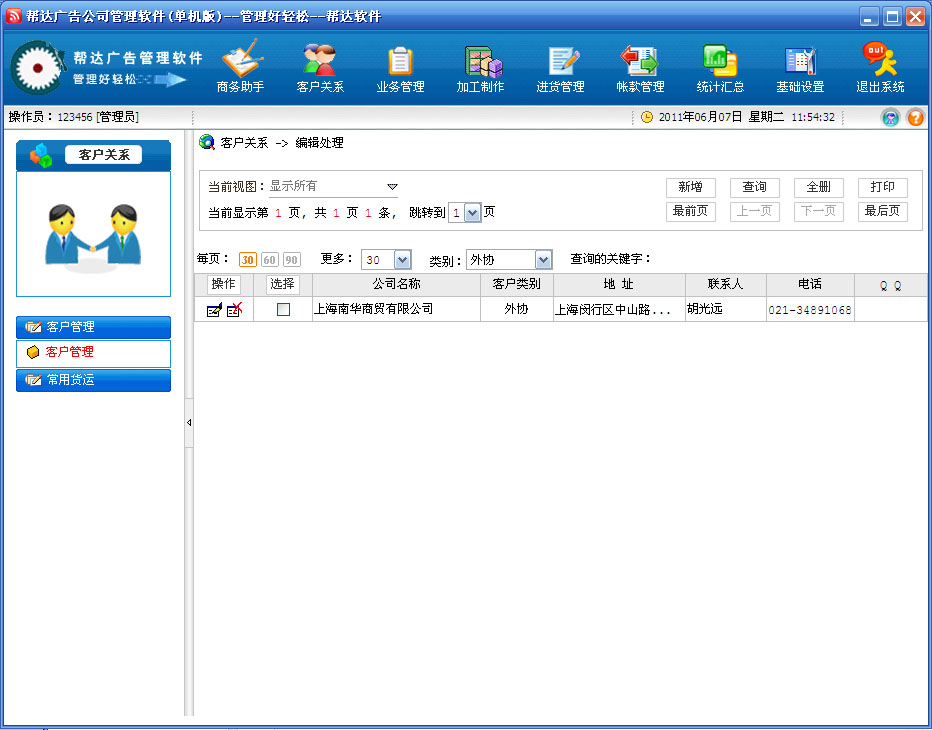Click the 地址 column header

[x=619, y=284]
